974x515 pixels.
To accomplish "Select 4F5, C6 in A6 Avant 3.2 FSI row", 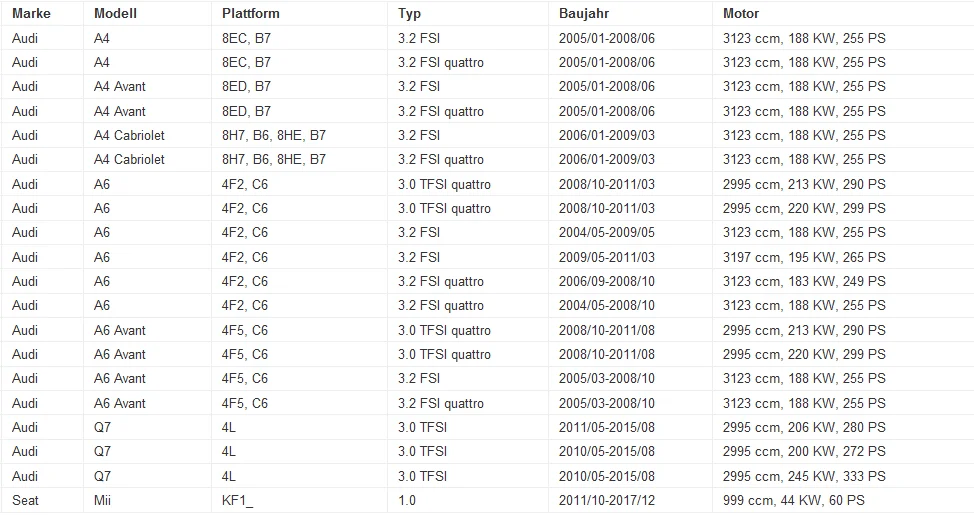I will coord(244,378).
